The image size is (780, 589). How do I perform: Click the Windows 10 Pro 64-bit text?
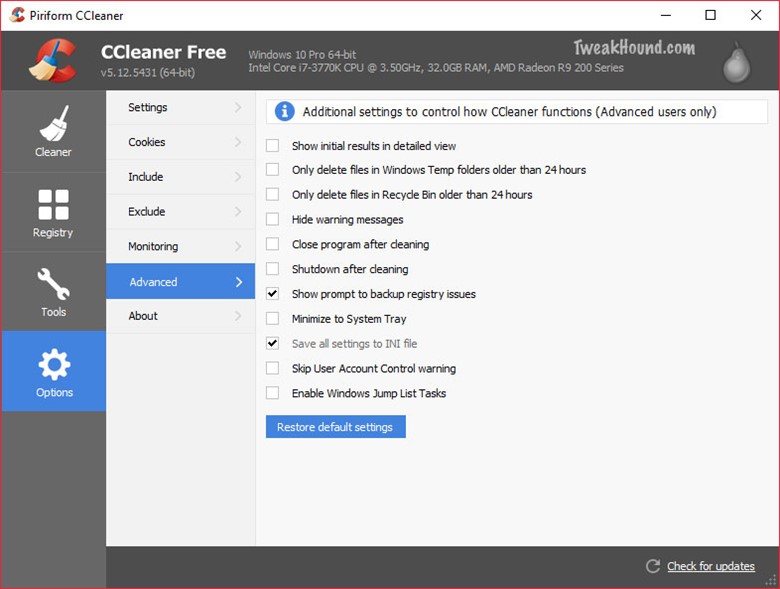click(x=302, y=55)
